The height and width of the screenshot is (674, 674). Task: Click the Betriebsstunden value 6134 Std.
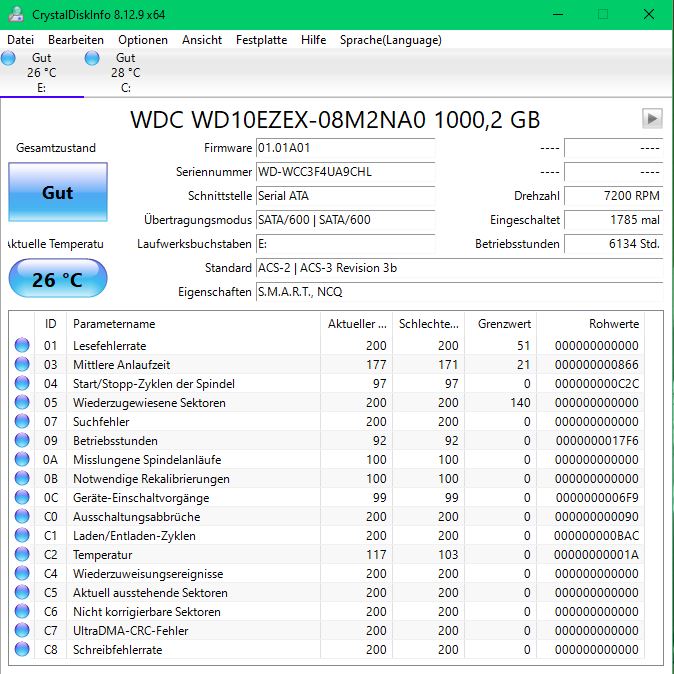click(x=613, y=244)
